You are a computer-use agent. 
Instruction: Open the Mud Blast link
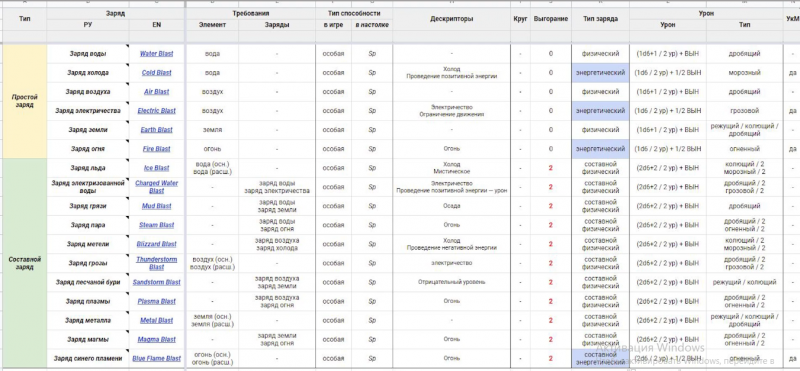pyautogui.click(x=157, y=206)
